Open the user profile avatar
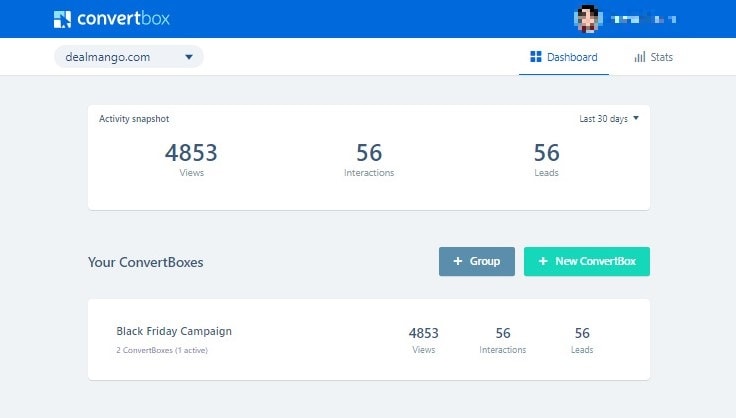Viewport: 736px width, 418px height. point(587,19)
